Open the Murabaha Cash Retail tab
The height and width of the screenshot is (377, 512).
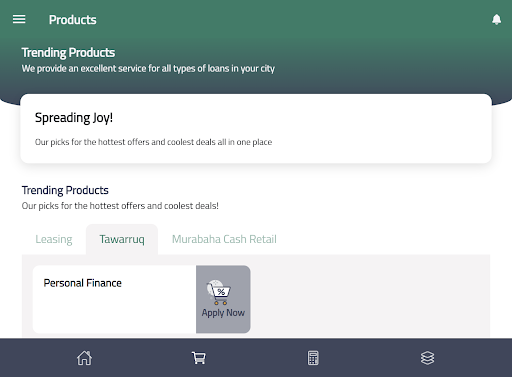click(x=224, y=239)
